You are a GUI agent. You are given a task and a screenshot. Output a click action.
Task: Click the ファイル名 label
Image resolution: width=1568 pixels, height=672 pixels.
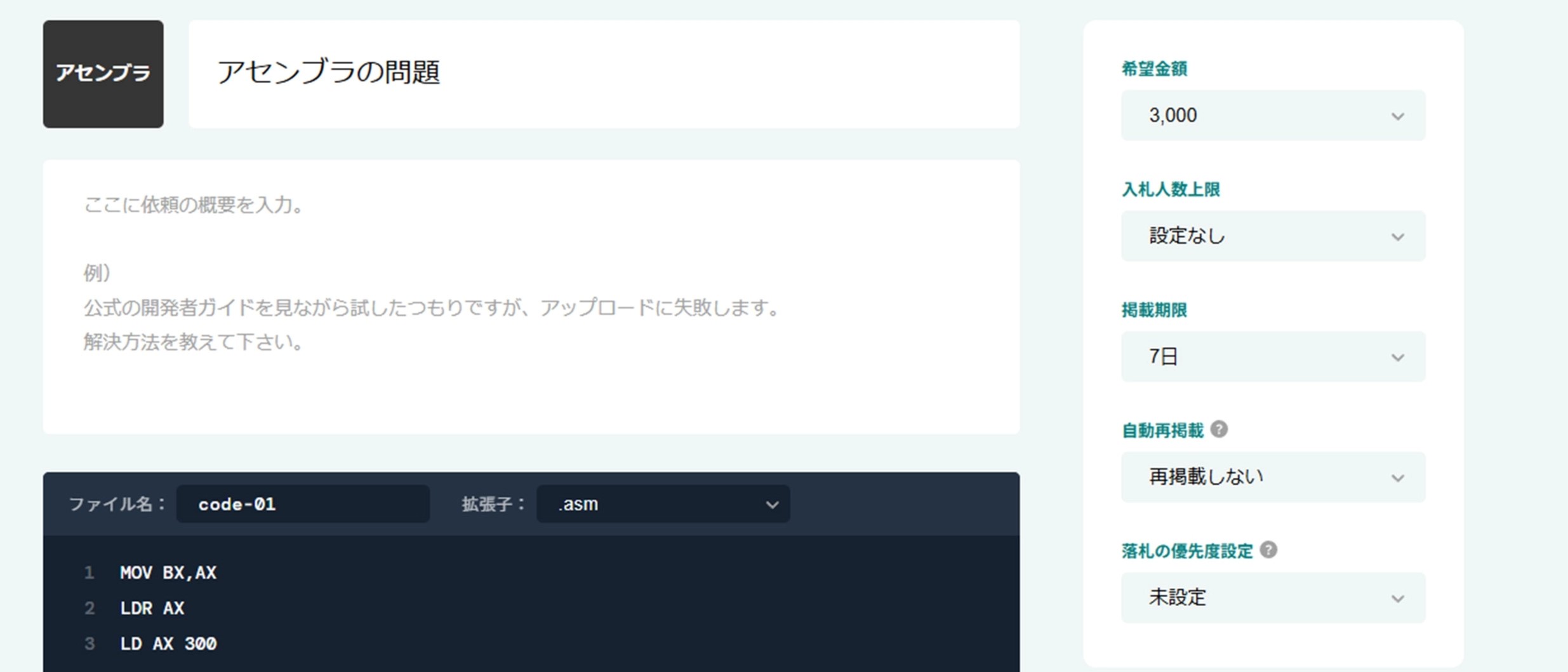pos(117,504)
